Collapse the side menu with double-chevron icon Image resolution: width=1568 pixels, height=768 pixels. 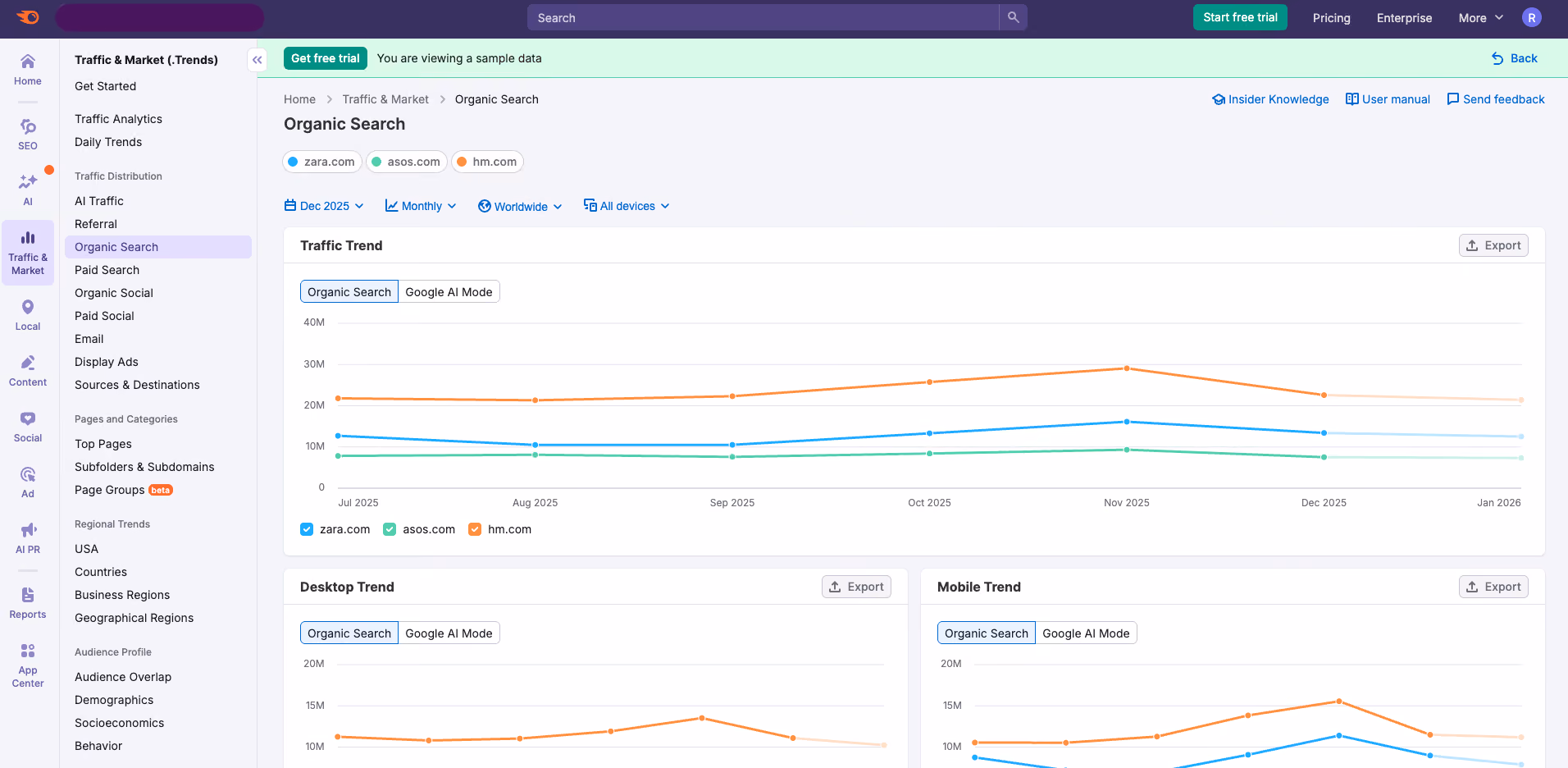click(258, 60)
